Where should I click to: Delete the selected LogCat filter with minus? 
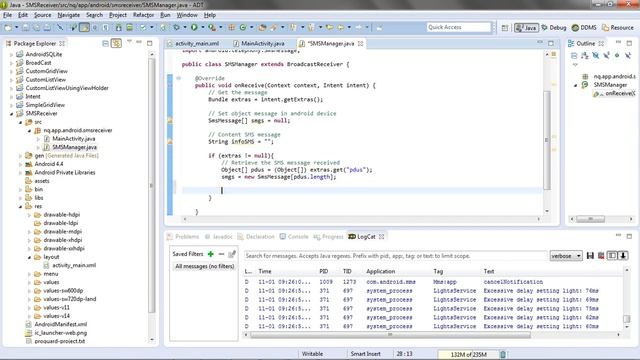pyautogui.click(x=221, y=254)
